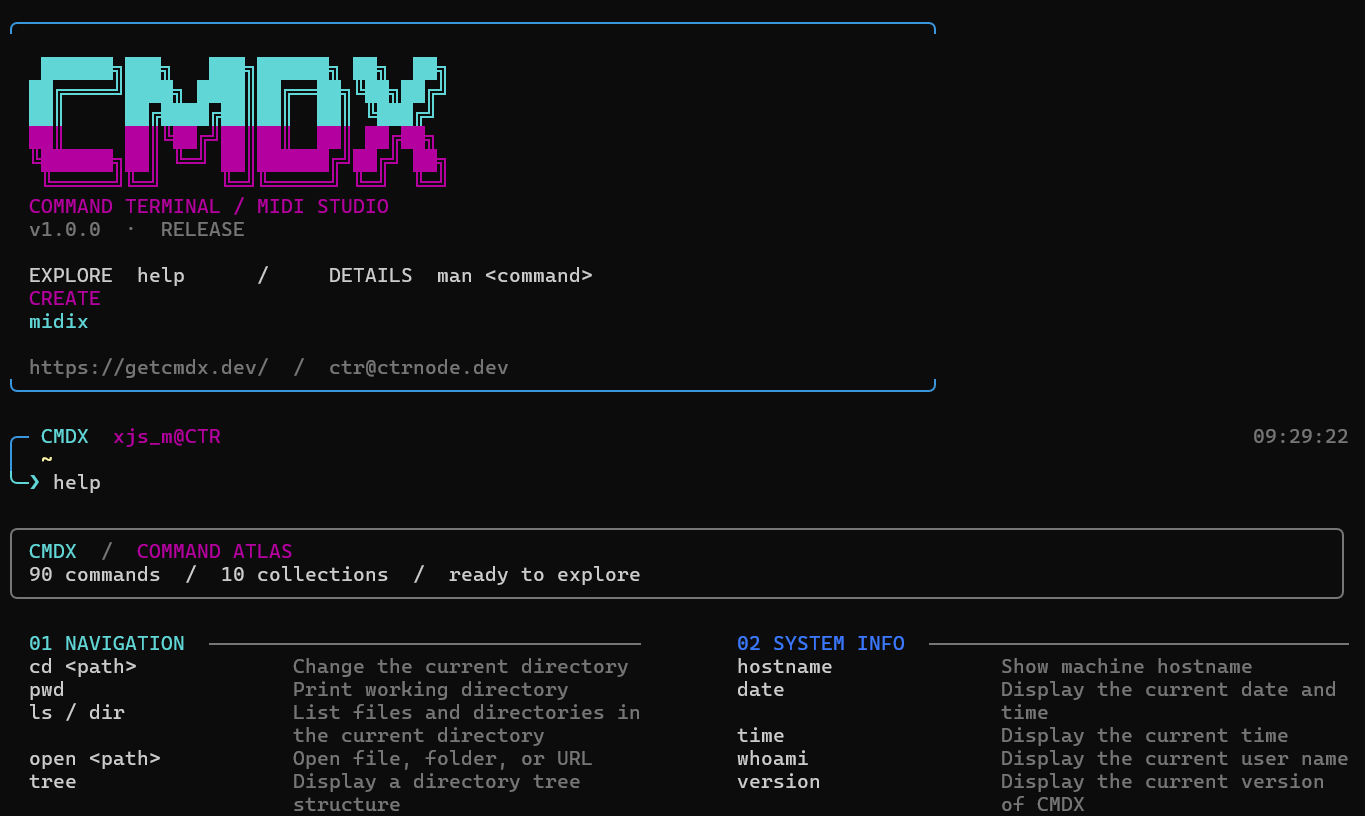Click the prompt chevron arrow icon
This screenshot has width=1365, height=816.
(x=35, y=482)
